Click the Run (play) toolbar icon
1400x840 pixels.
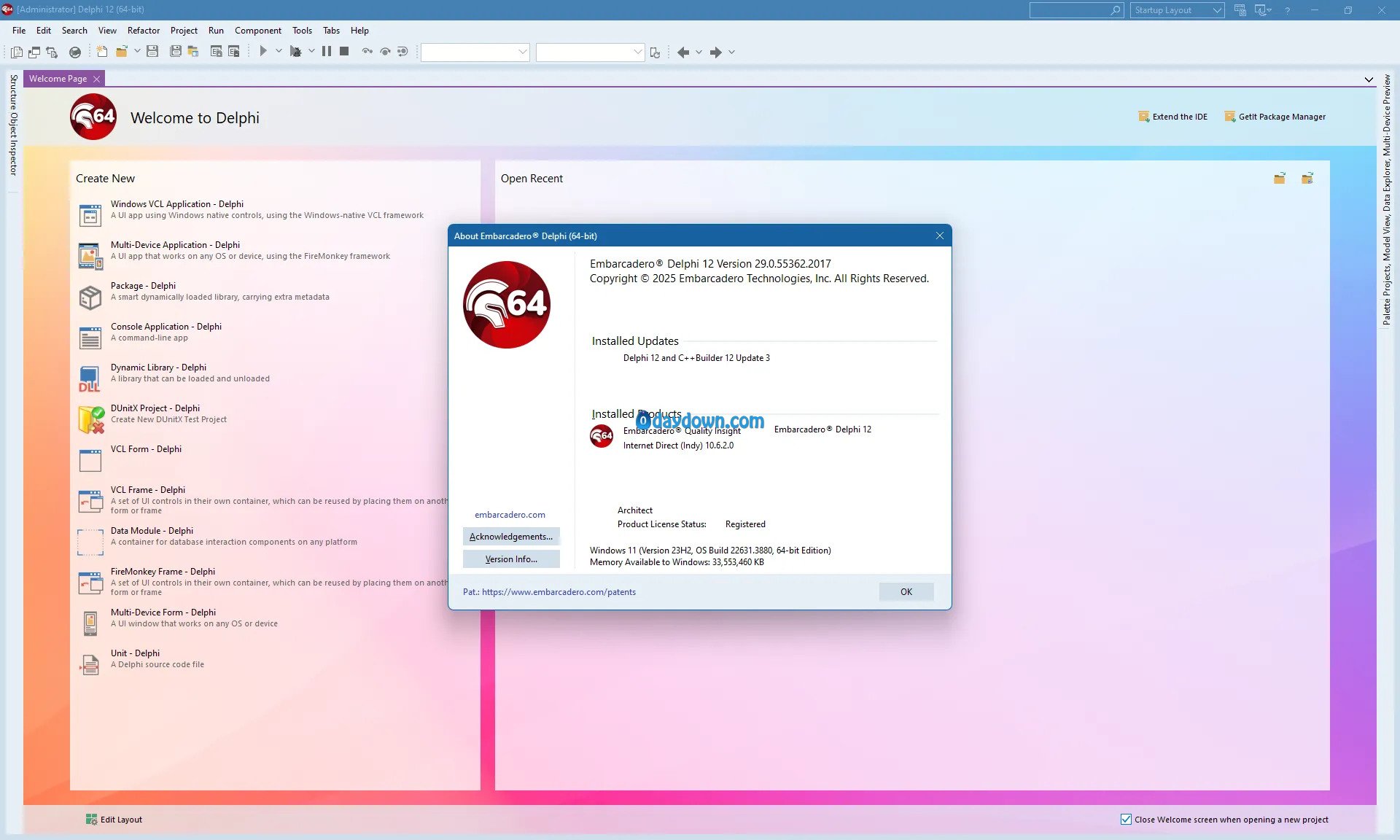tap(263, 52)
